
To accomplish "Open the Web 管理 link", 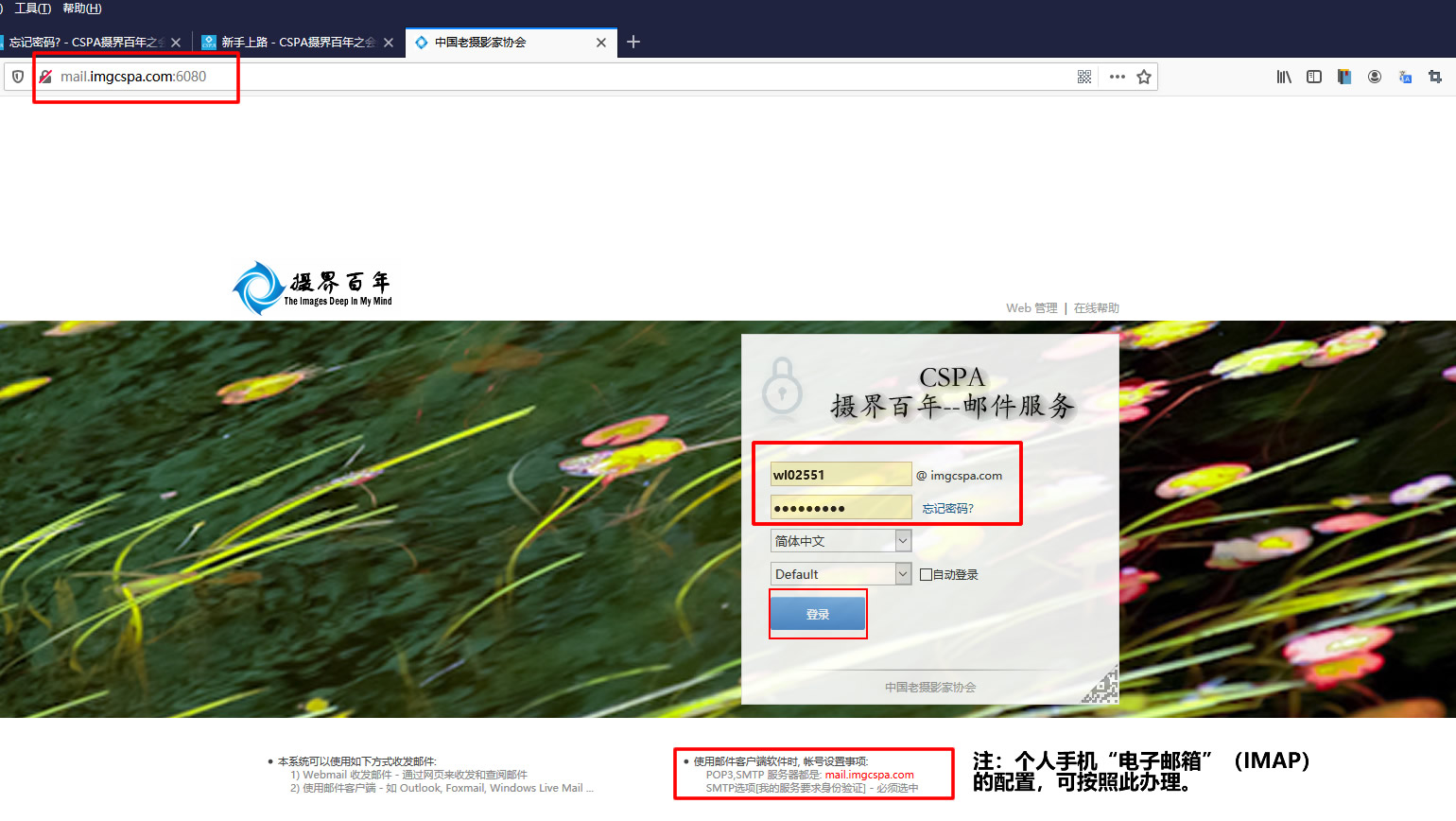I will [1031, 308].
